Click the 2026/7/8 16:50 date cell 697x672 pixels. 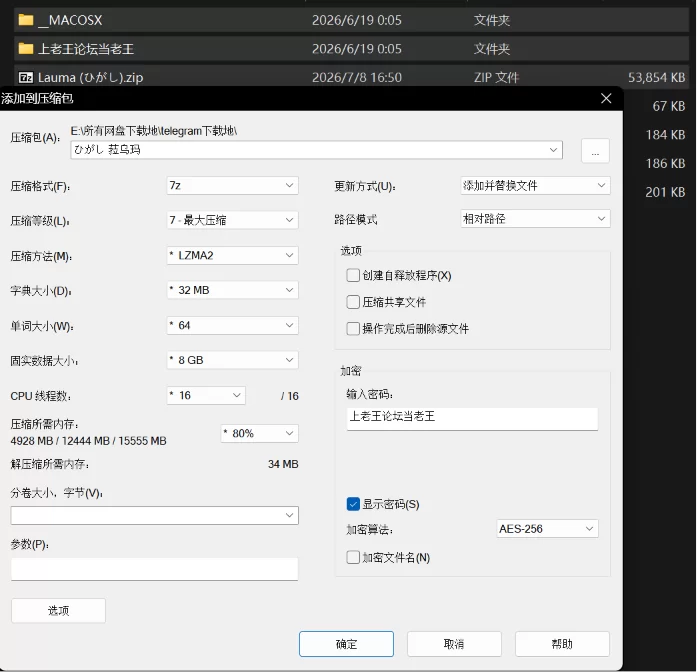pyautogui.click(x=357, y=77)
